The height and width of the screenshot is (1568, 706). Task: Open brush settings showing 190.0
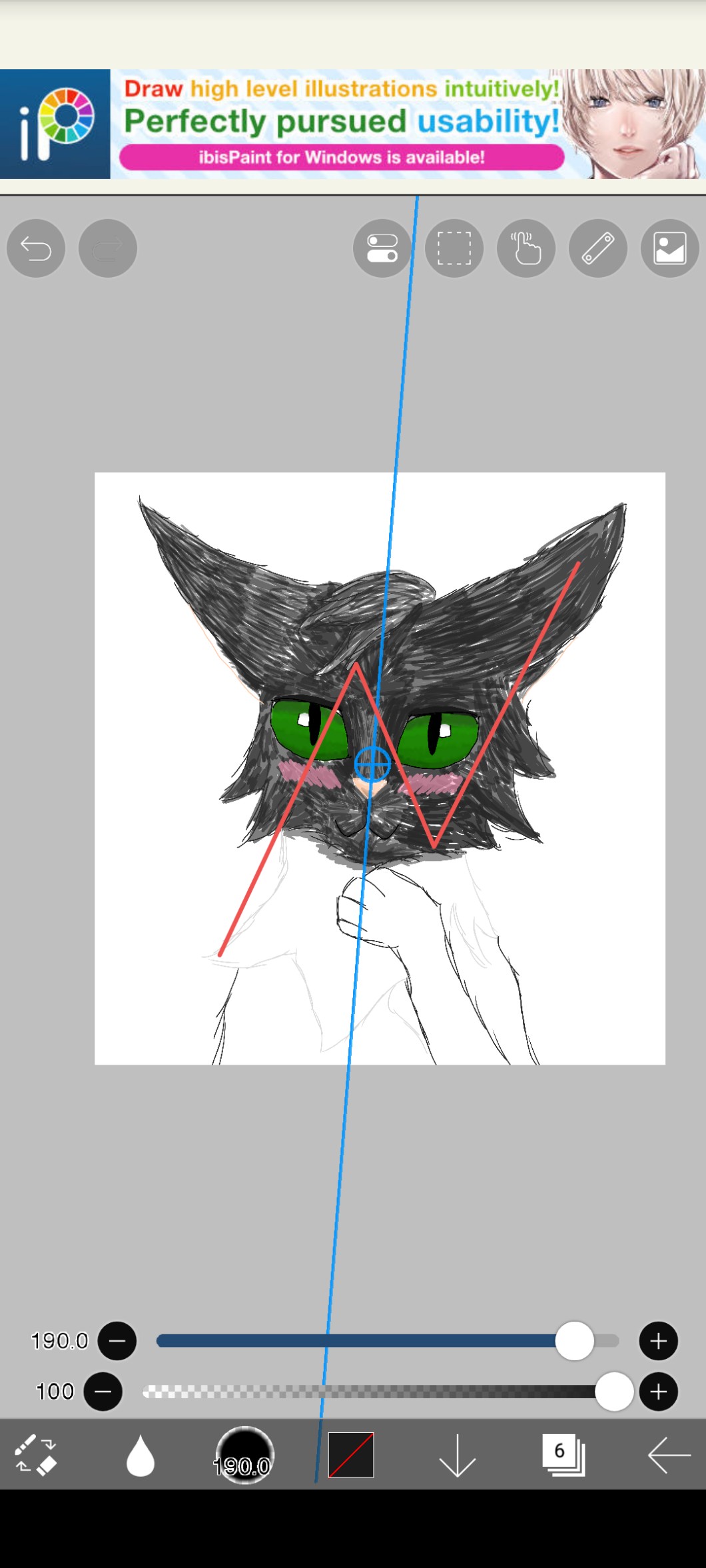tap(244, 1455)
